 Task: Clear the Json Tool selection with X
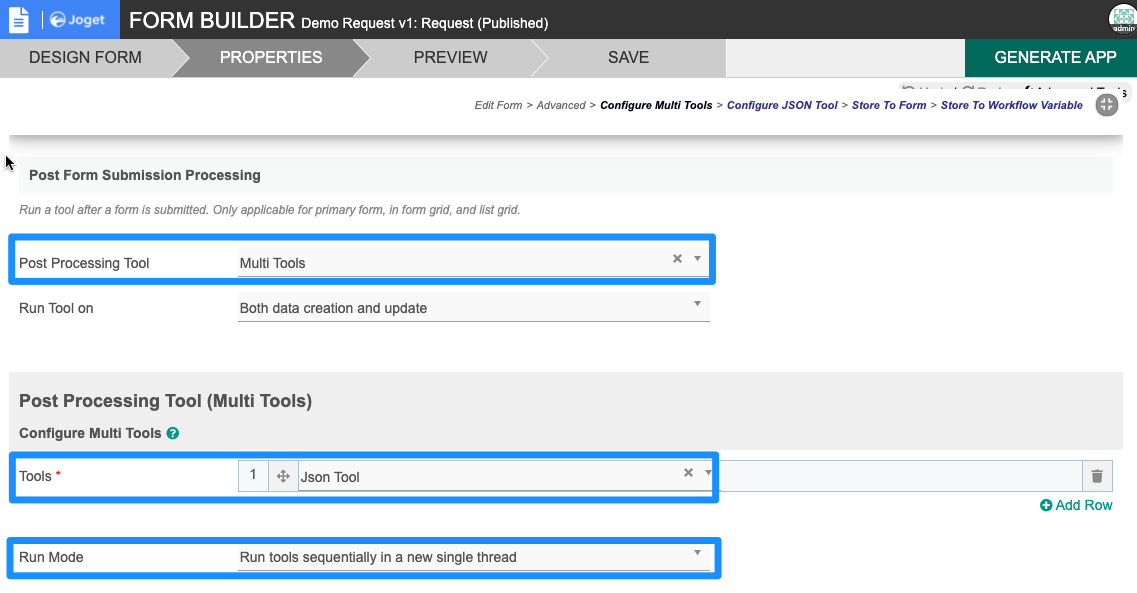[x=688, y=473]
